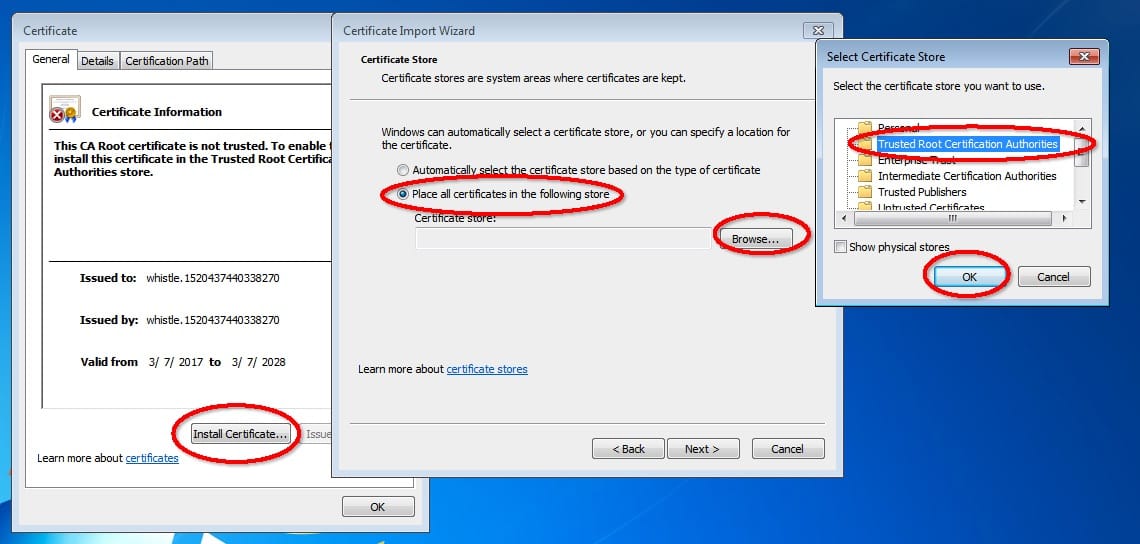1140x544 pixels.
Task: Click the Enterprise Trust folder icon
Action: point(865,160)
